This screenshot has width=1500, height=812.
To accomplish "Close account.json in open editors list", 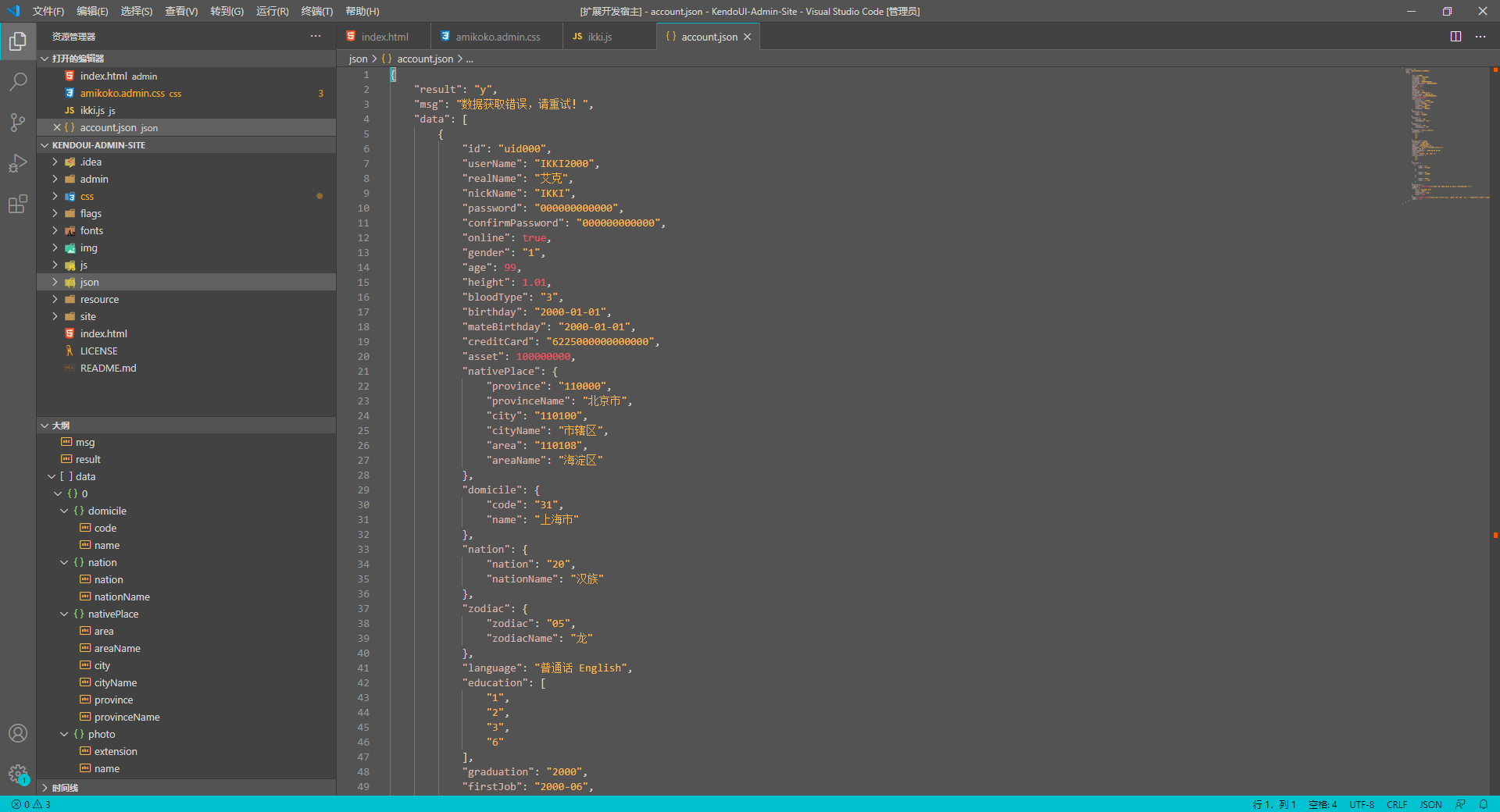I will pos(57,127).
